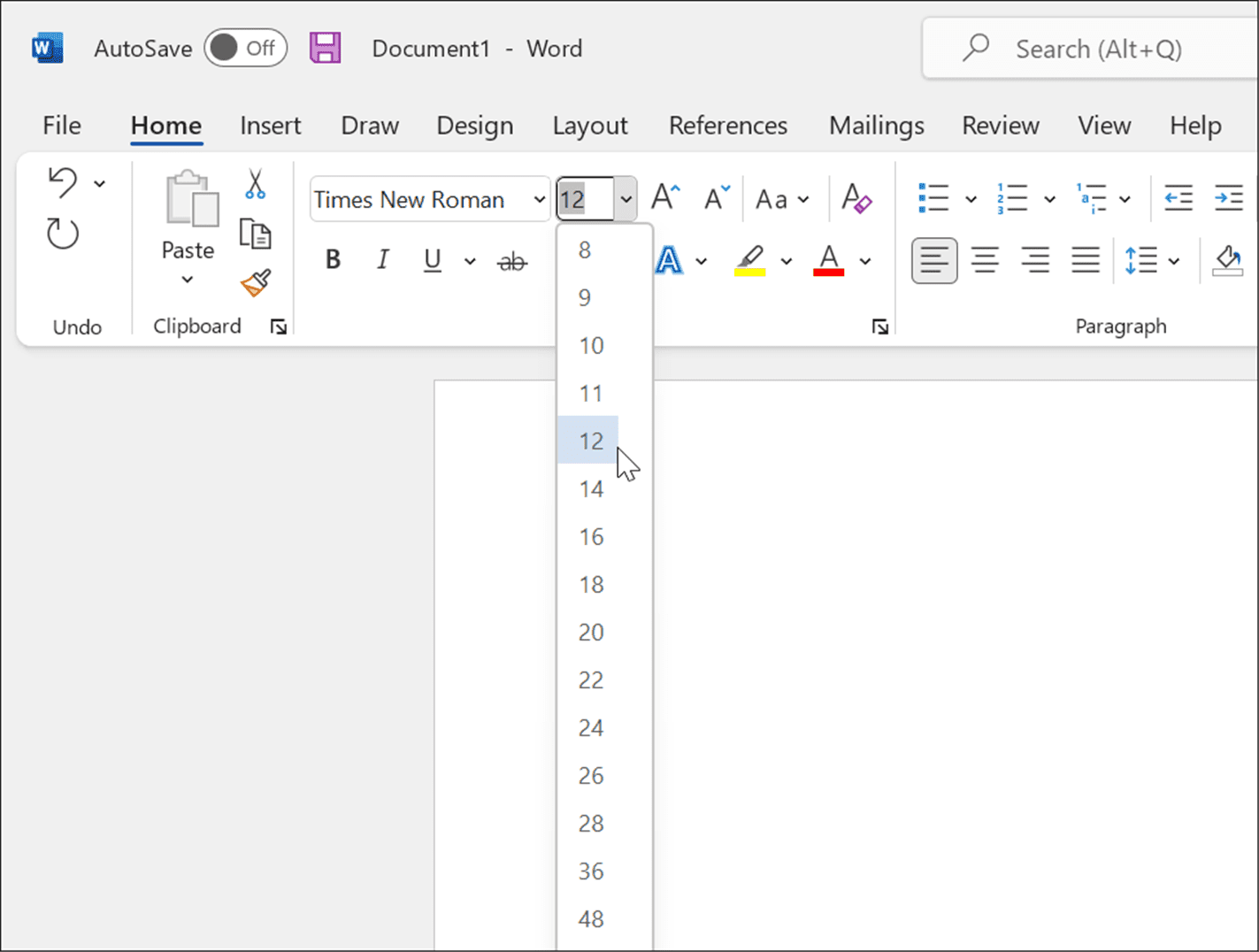This screenshot has height=952, width=1259.
Task: Click the Copy icon
Action: coord(256,234)
